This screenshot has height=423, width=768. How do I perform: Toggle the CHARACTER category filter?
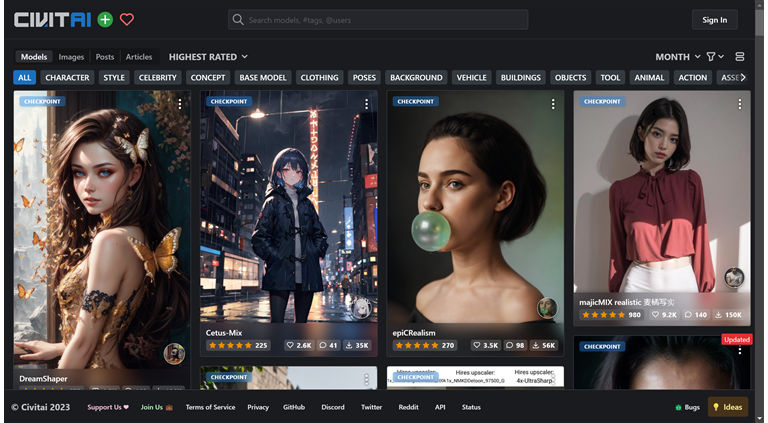[x=67, y=77]
